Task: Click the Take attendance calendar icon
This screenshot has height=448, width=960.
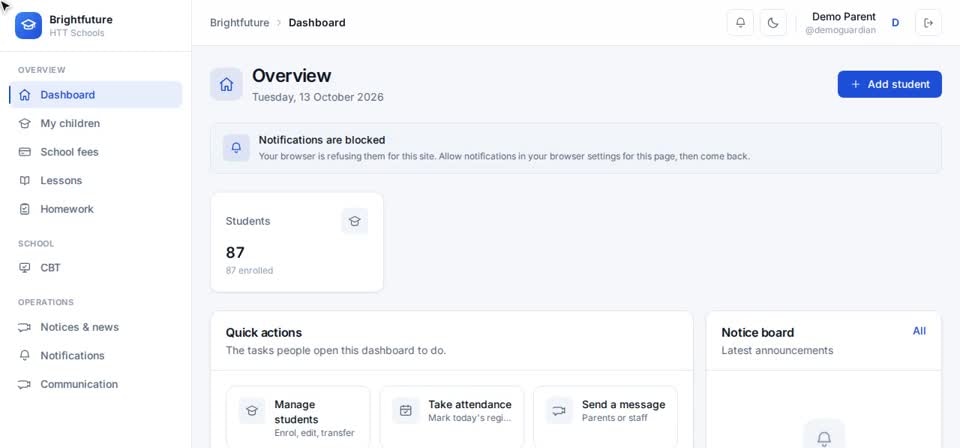Action: click(x=405, y=411)
